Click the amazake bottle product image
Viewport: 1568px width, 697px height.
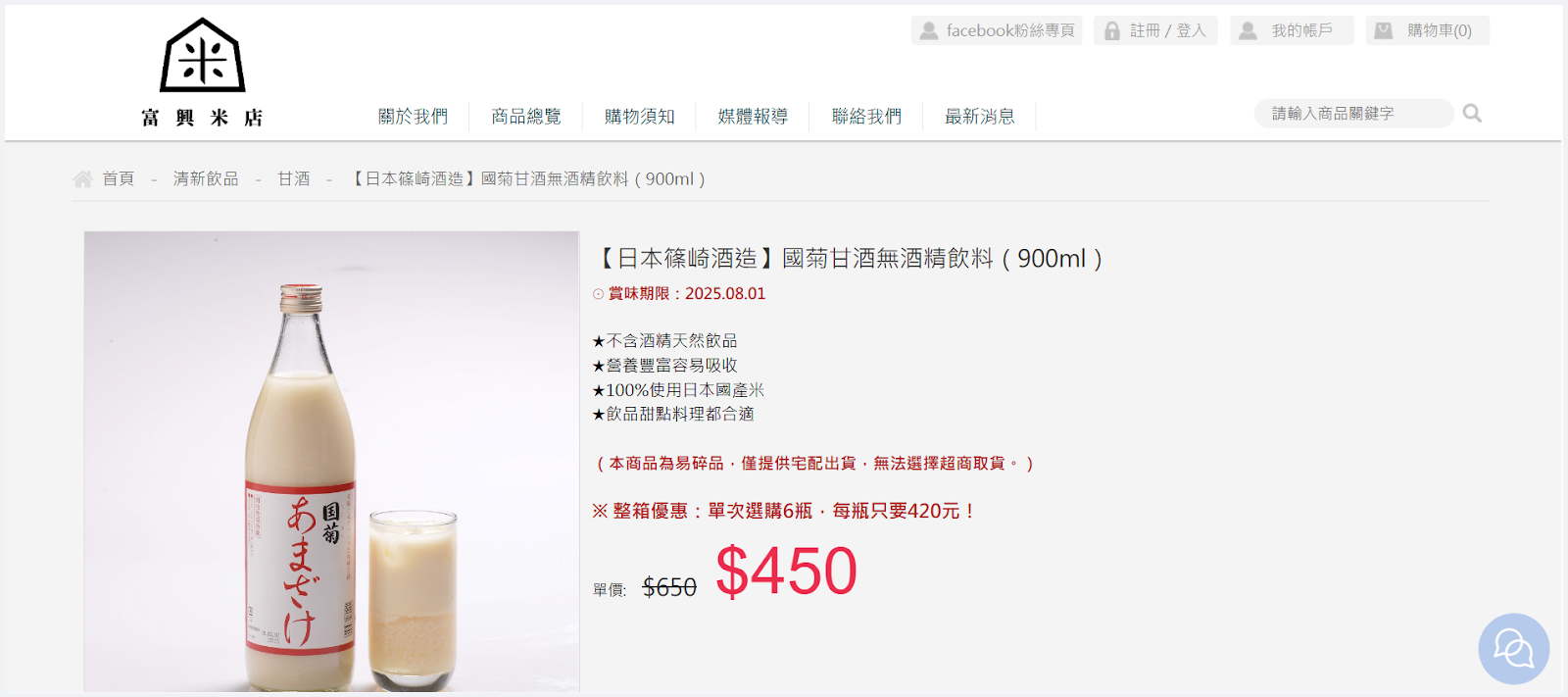click(332, 462)
